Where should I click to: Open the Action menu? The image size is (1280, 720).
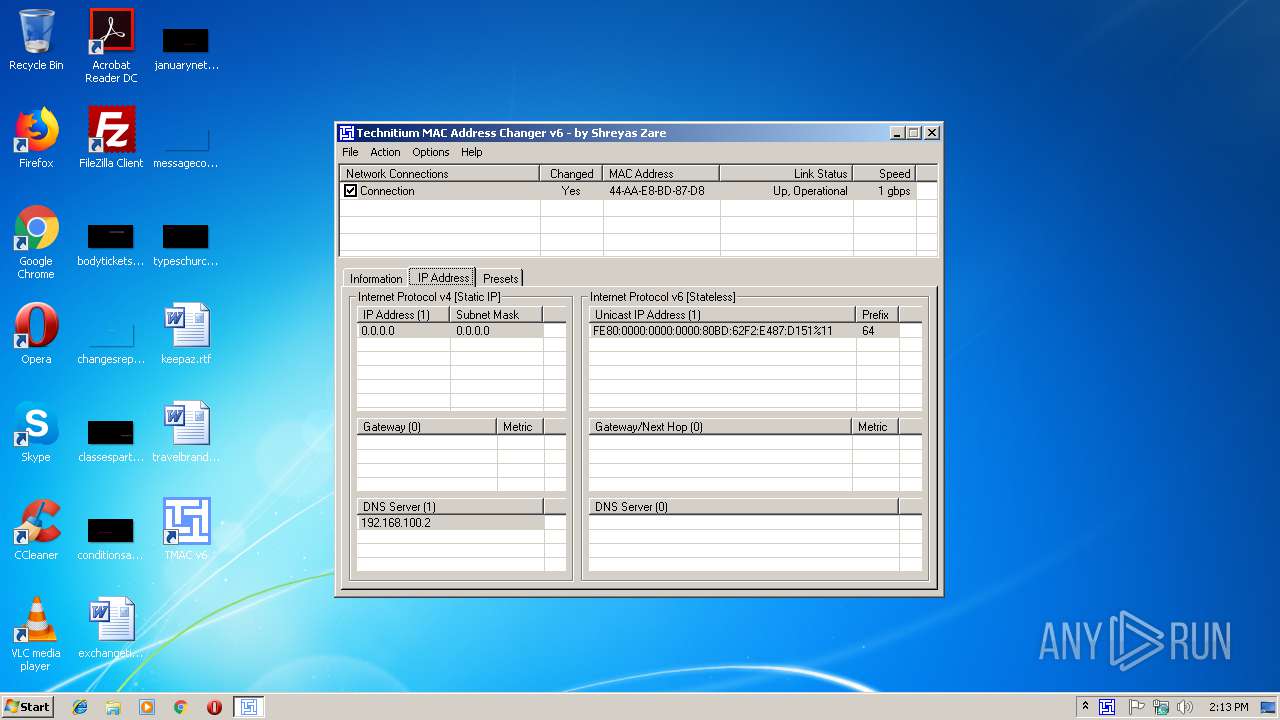pyautogui.click(x=385, y=152)
